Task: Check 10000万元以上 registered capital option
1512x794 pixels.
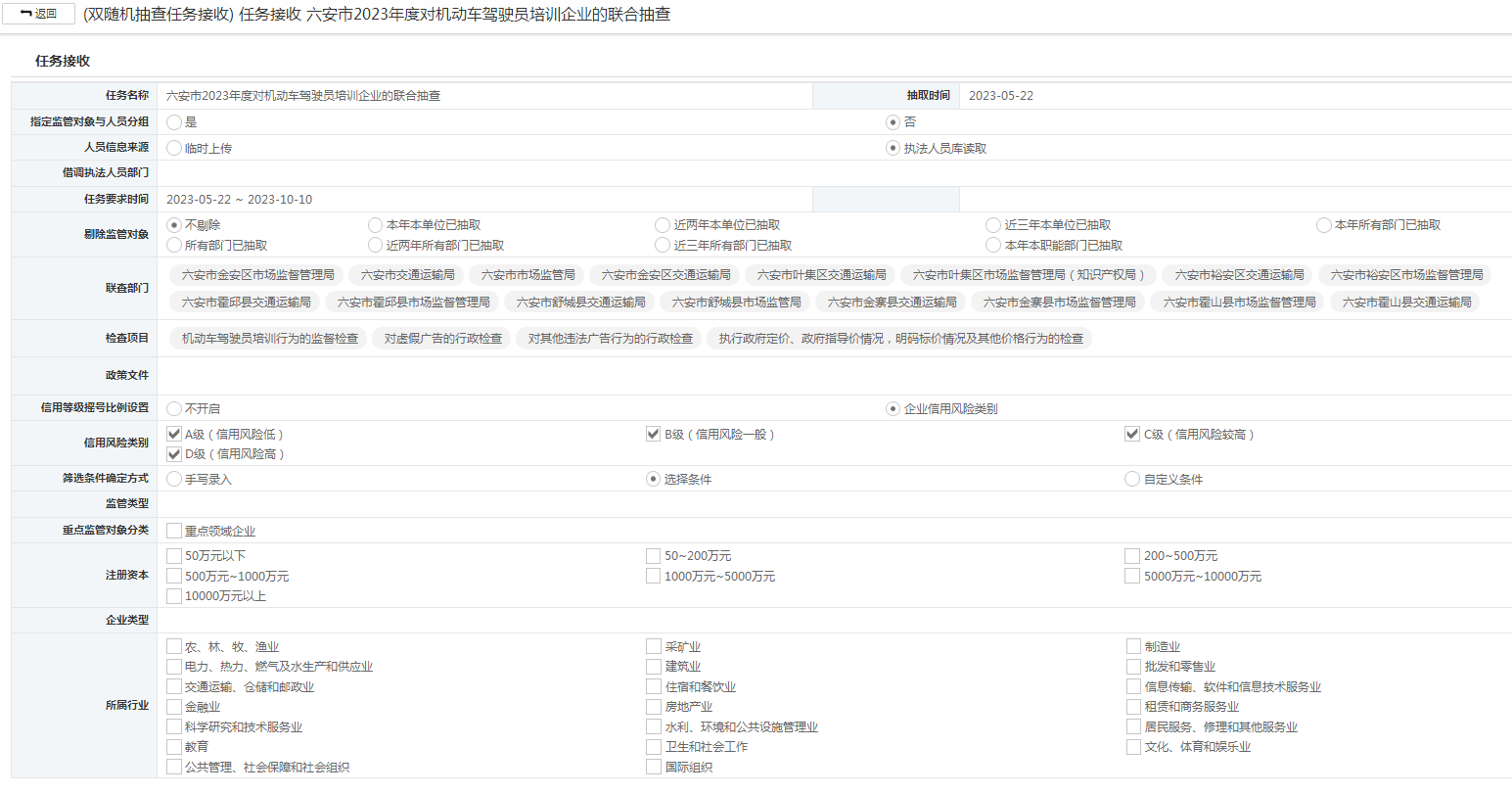Action: 174,596
